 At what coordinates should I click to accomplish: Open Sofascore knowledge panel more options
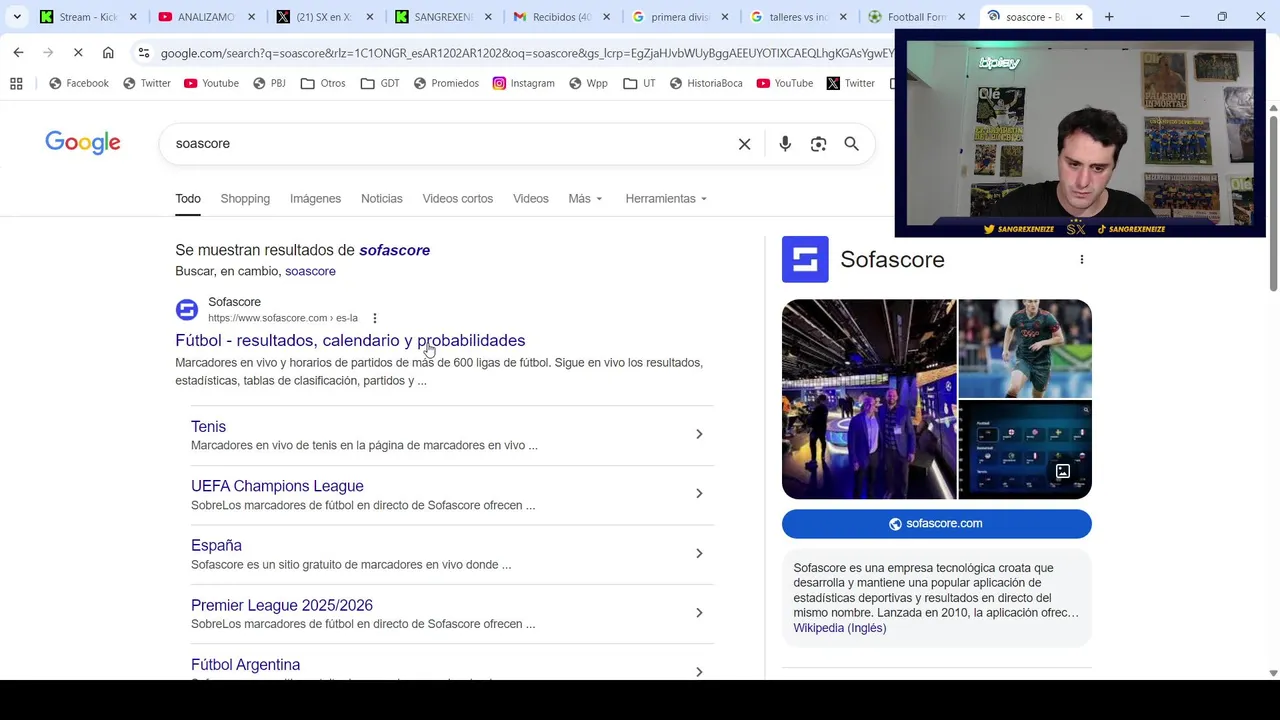coord(1081,260)
